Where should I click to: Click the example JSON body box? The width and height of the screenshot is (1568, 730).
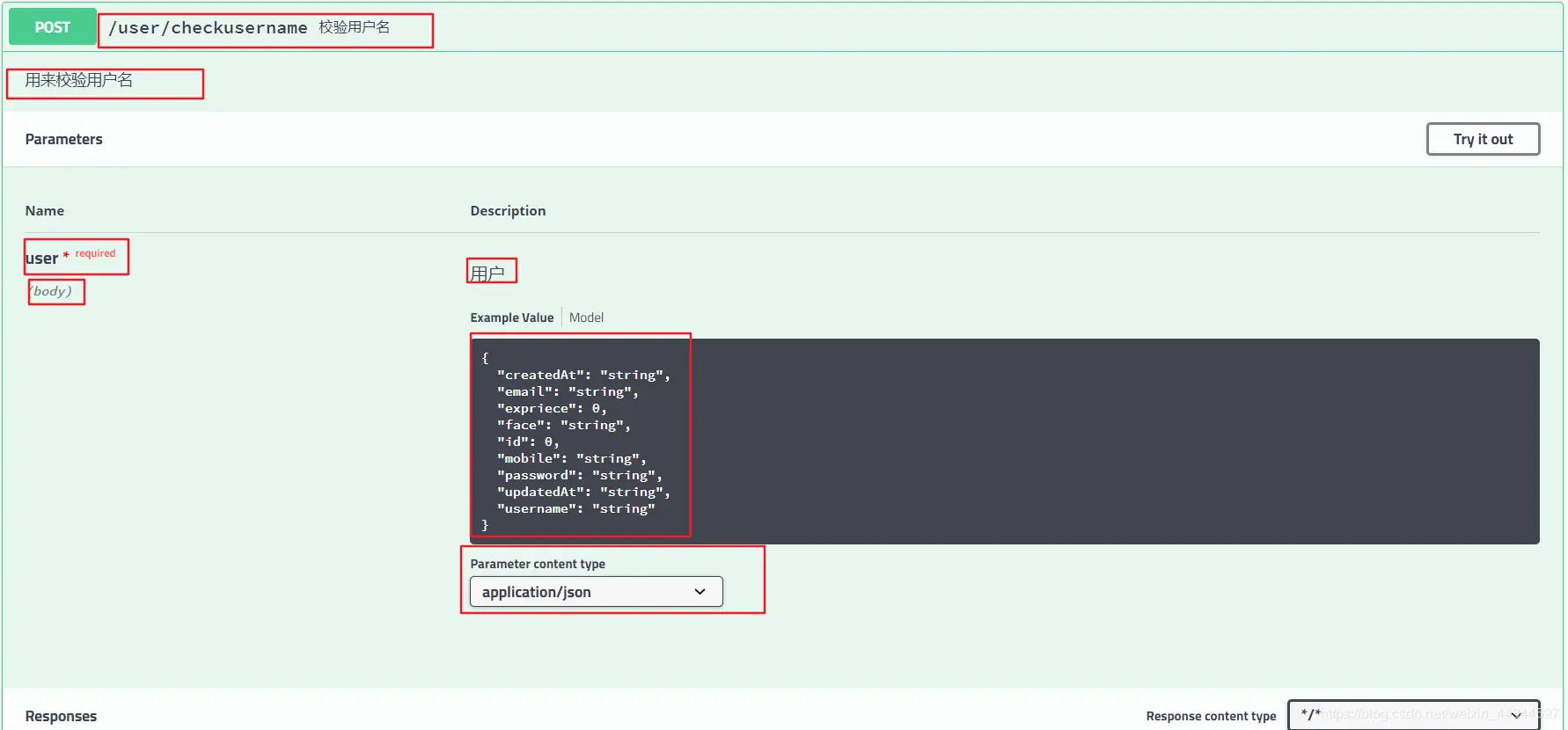tap(1005, 442)
